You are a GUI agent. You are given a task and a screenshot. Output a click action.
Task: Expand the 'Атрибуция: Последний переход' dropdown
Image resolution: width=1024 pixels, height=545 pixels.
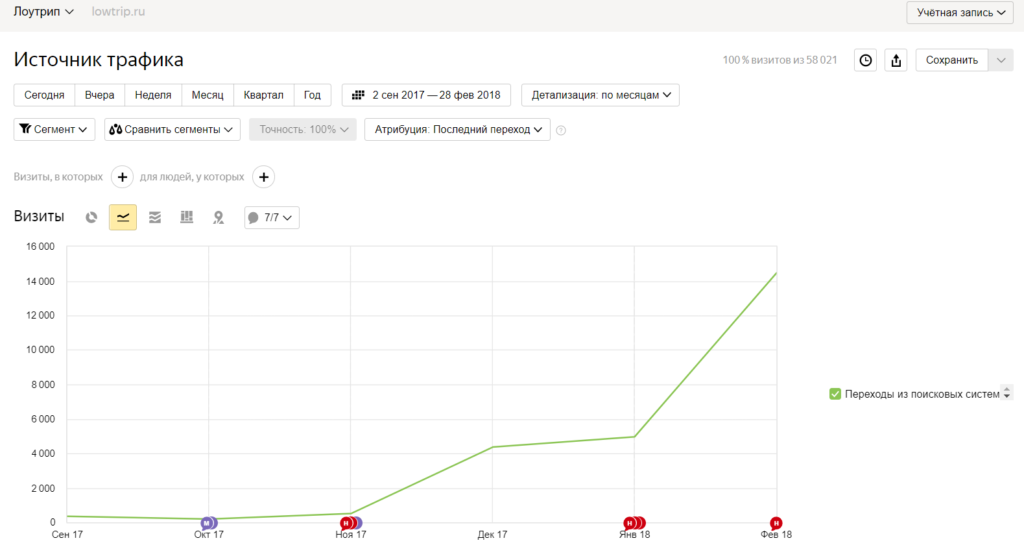[457, 129]
